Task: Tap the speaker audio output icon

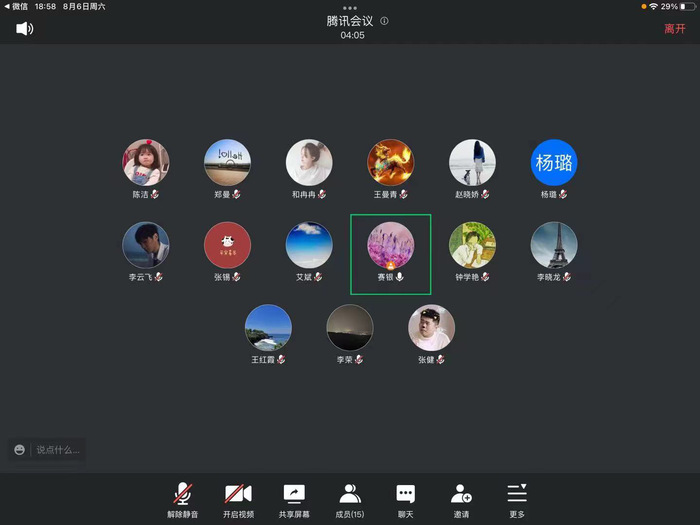Action: point(24,28)
